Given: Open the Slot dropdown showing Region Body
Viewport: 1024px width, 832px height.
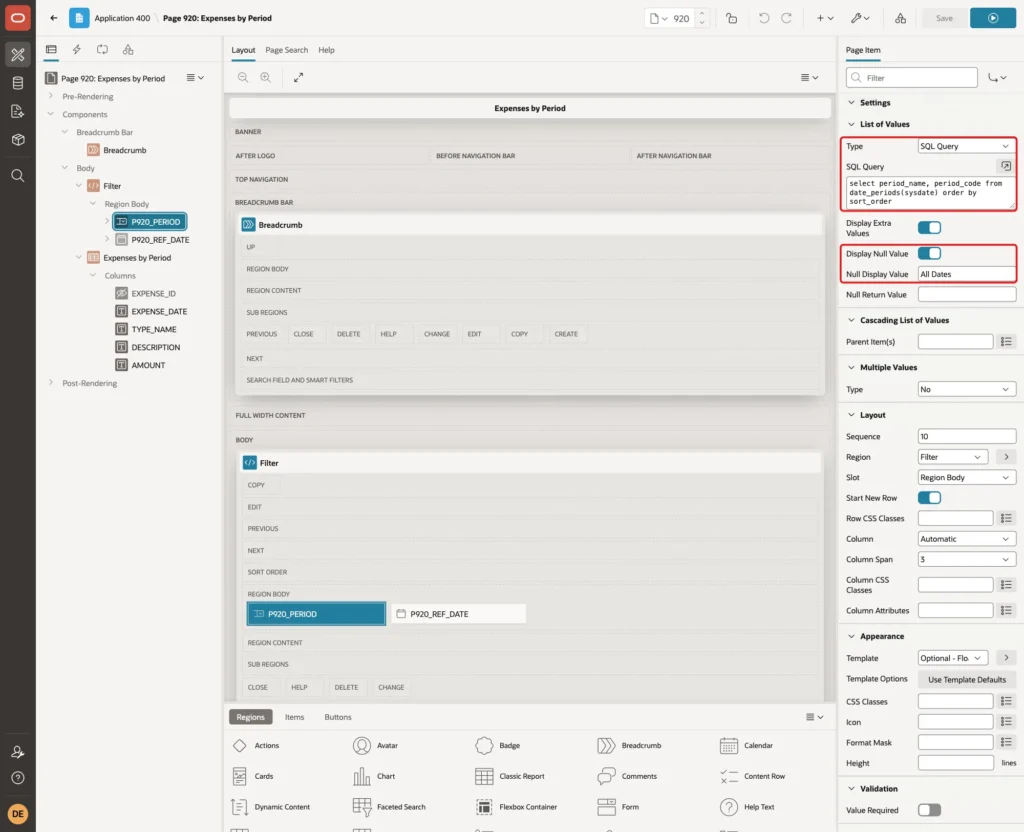Looking at the screenshot, I should 967,477.
